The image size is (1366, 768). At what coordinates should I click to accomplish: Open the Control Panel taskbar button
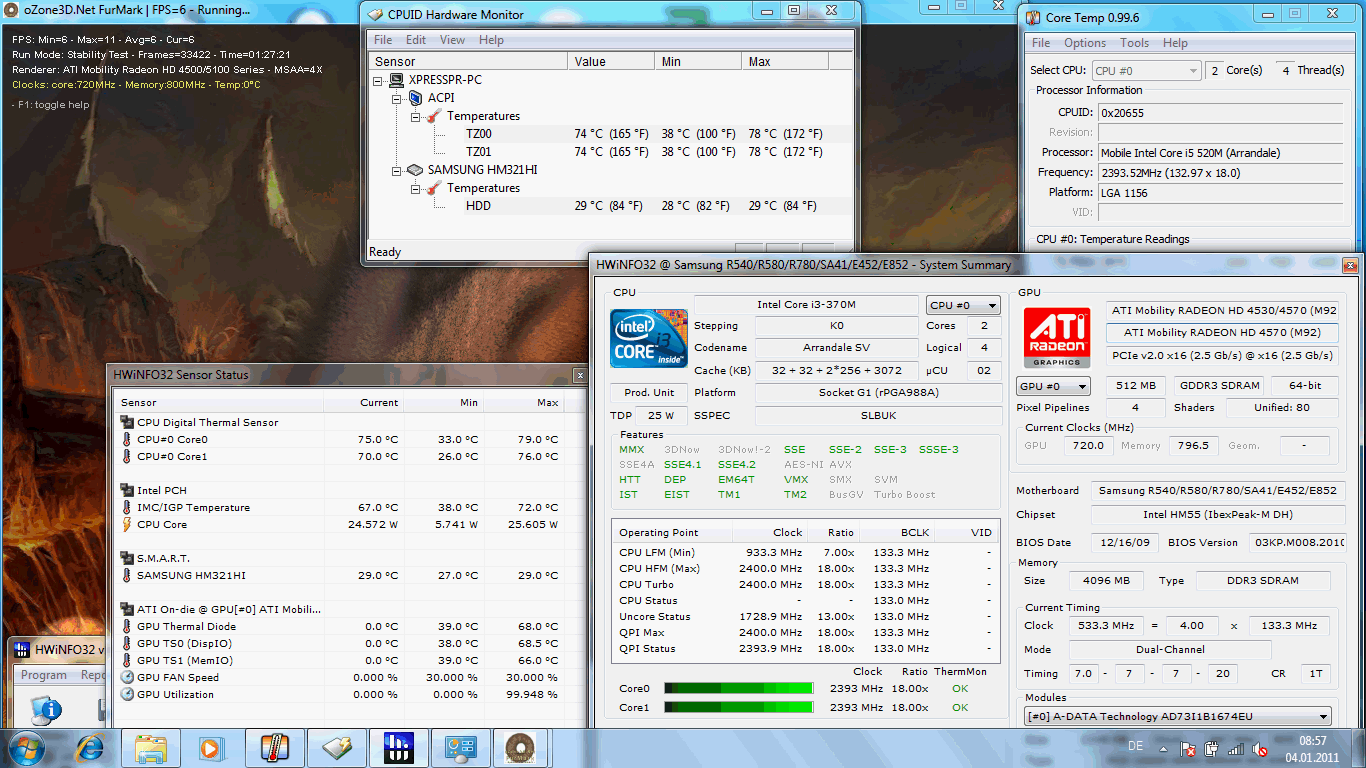[x=461, y=748]
